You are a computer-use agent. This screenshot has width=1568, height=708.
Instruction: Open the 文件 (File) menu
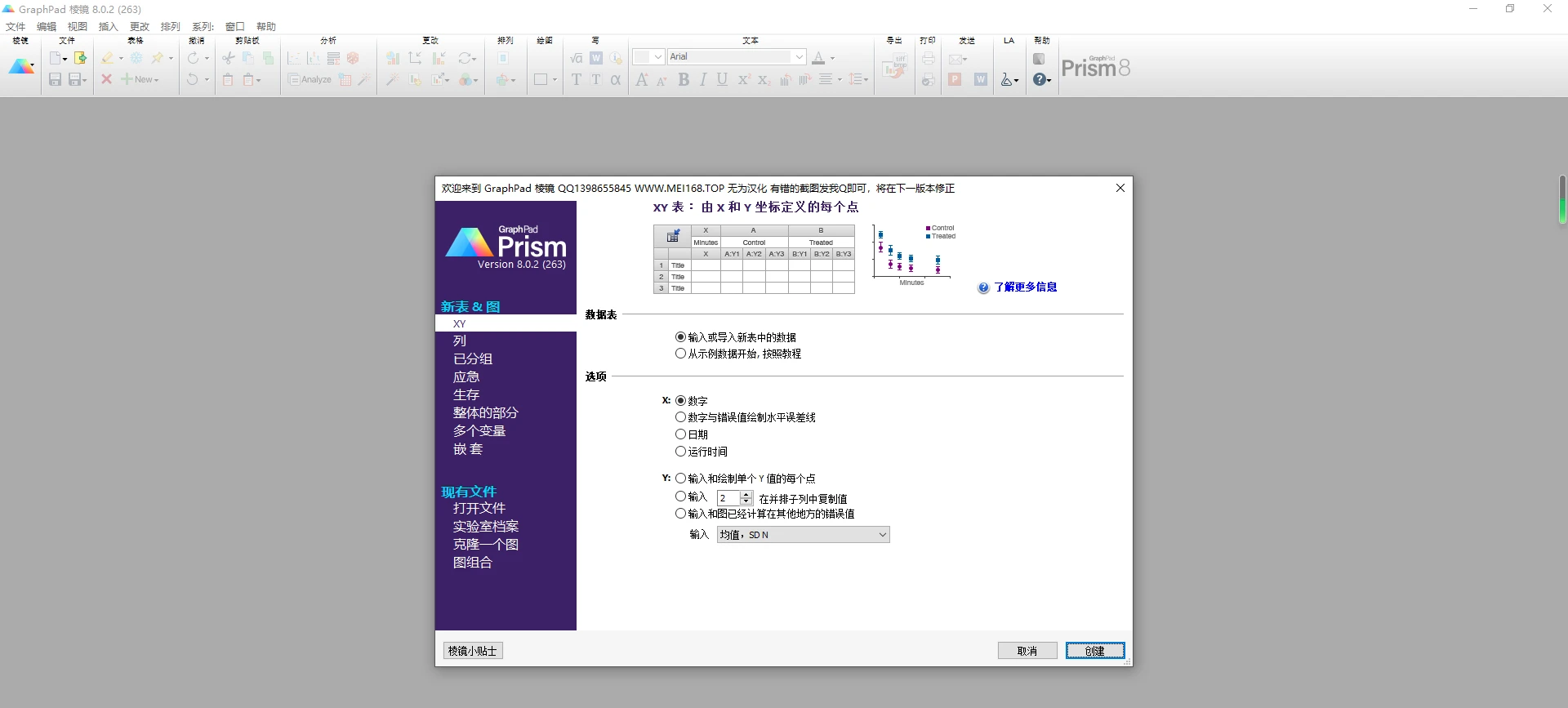[16, 26]
